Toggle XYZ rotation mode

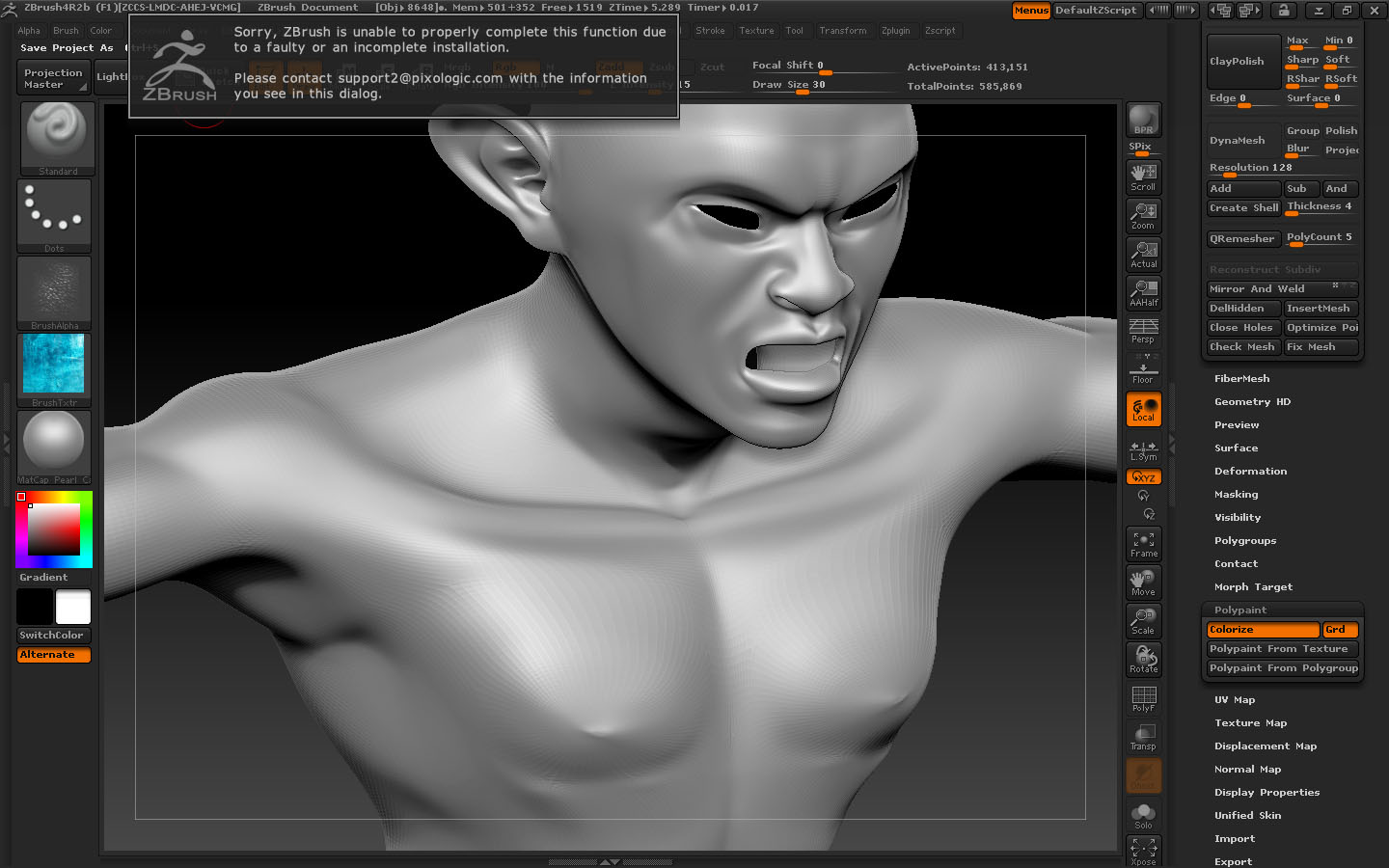(1144, 477)
